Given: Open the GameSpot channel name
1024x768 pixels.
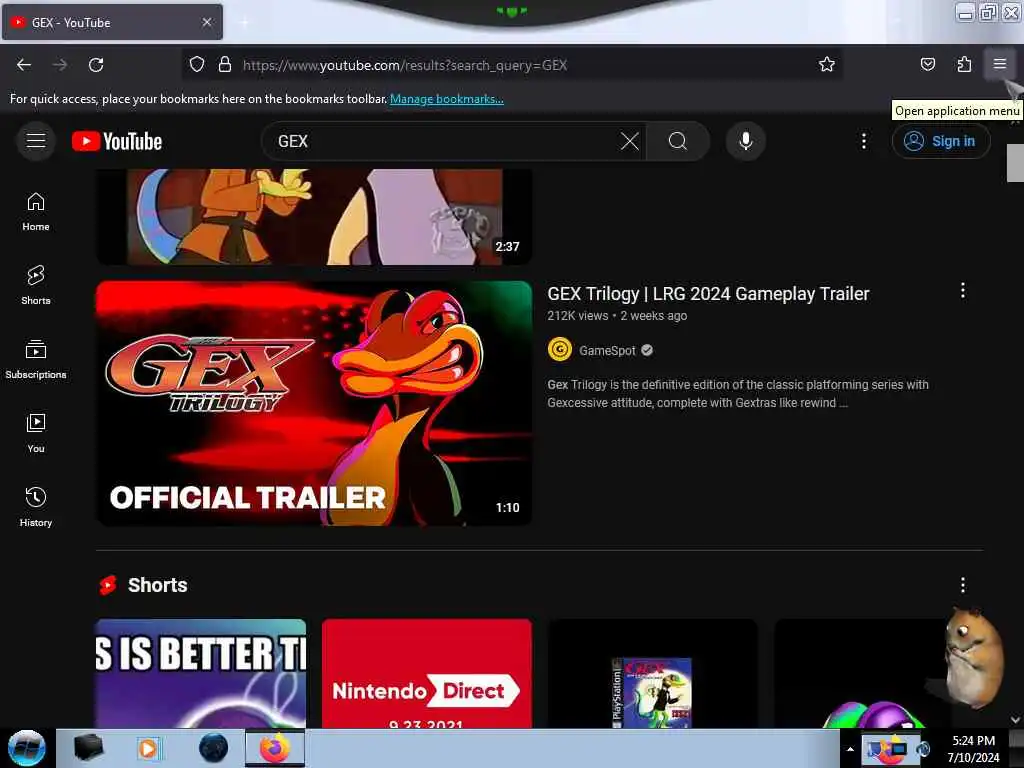Looking at the screenshot, I should point(607,351).
